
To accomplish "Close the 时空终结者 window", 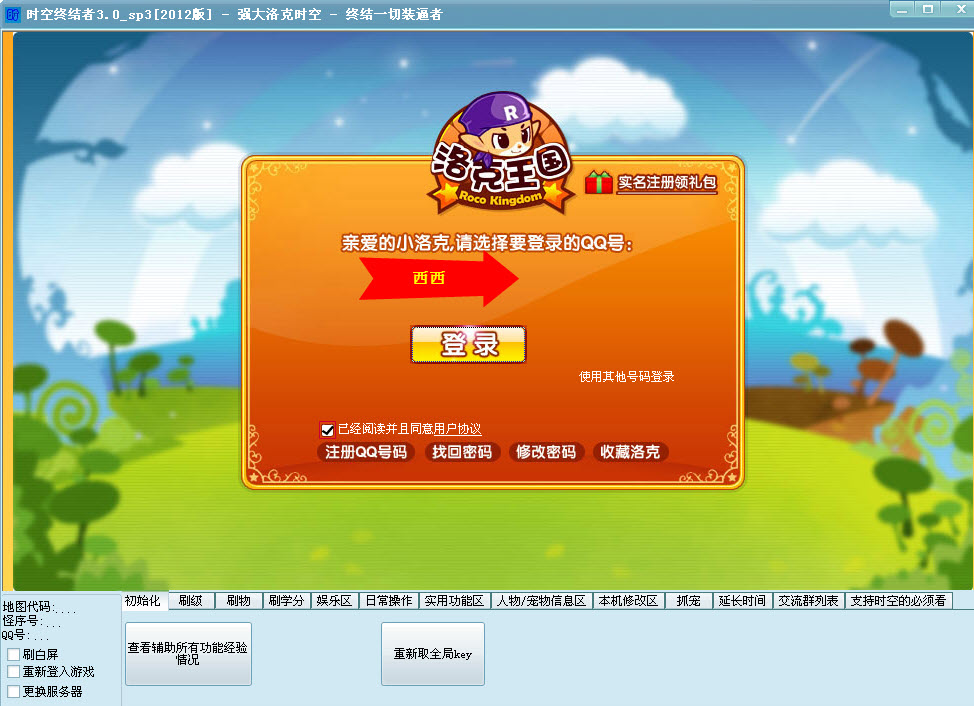I will click(960, 9).
